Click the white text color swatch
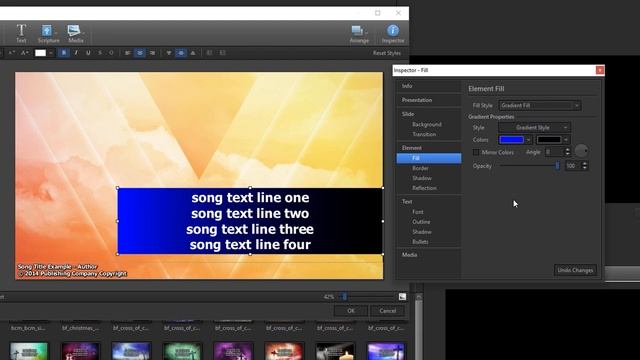Screen dimensions: 640x360 [40, 53]
